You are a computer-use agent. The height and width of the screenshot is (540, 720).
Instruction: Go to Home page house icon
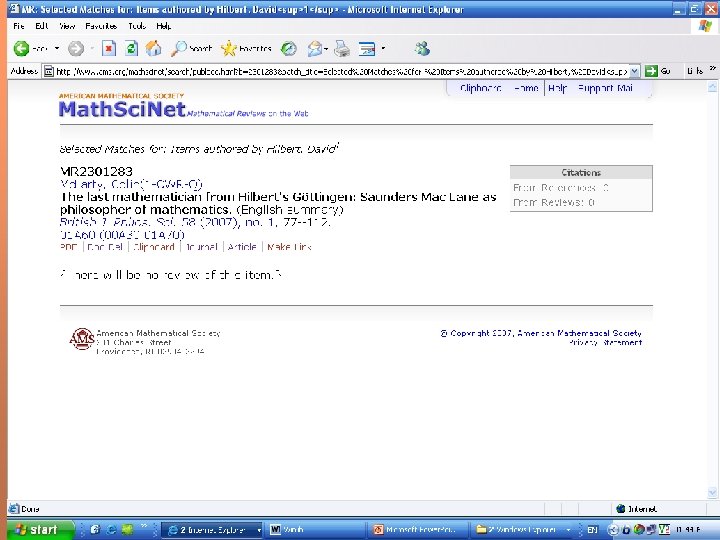[x=154, y=48]
